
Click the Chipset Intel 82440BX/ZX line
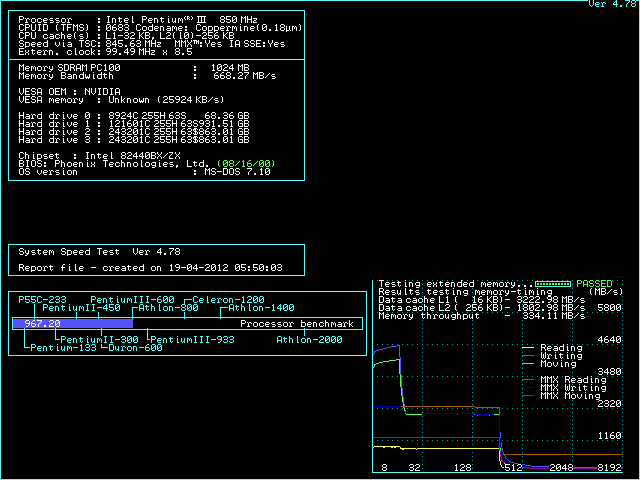(x=99, y=156)
